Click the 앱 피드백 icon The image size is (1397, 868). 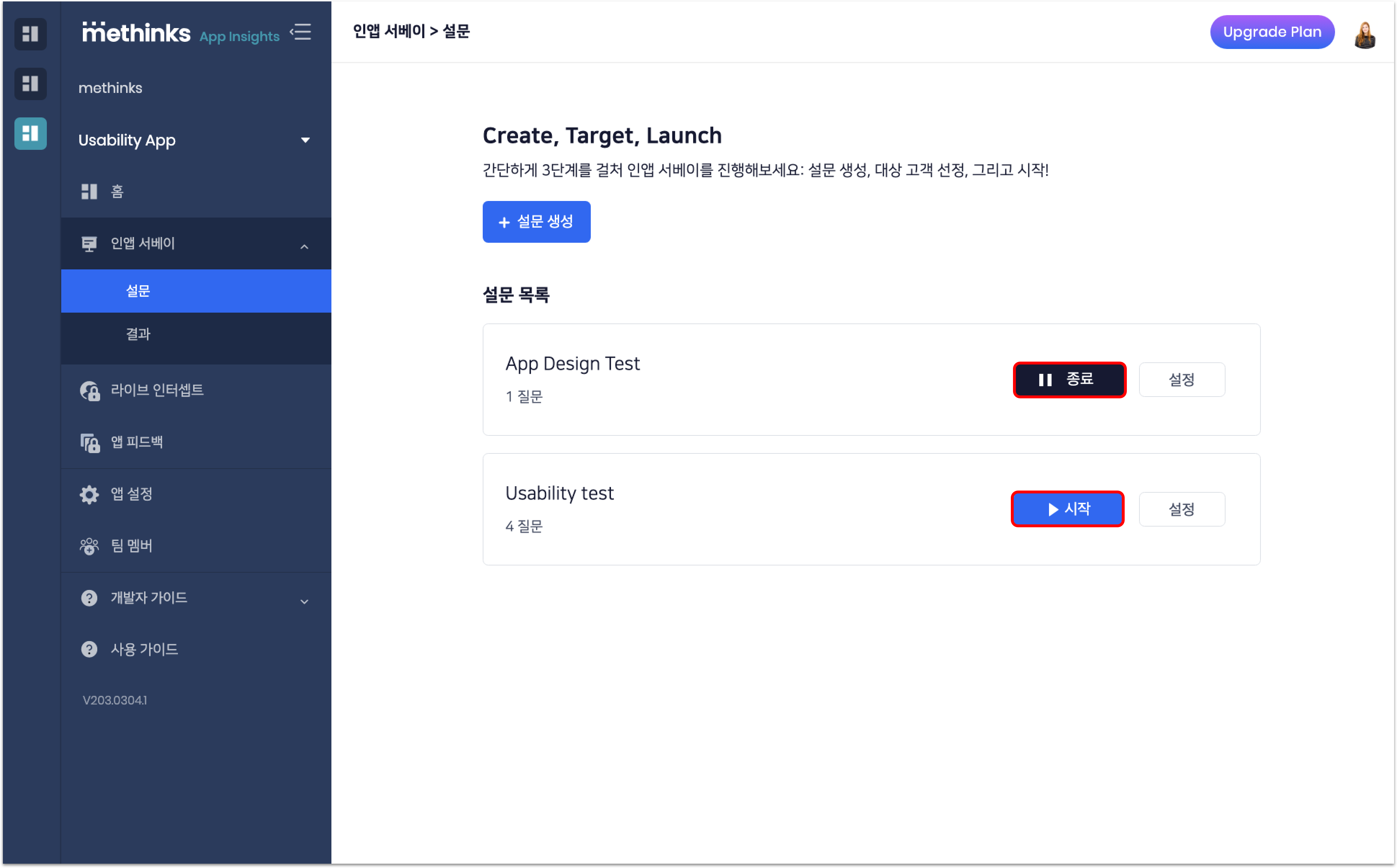[x=90, y=443]
